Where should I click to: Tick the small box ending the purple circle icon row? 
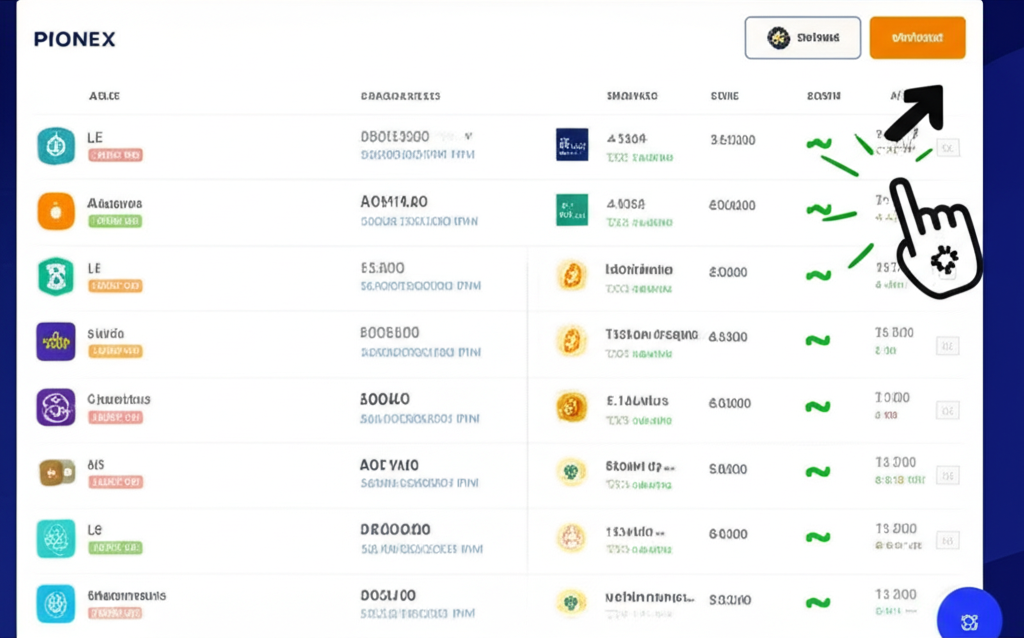(947, 410)
